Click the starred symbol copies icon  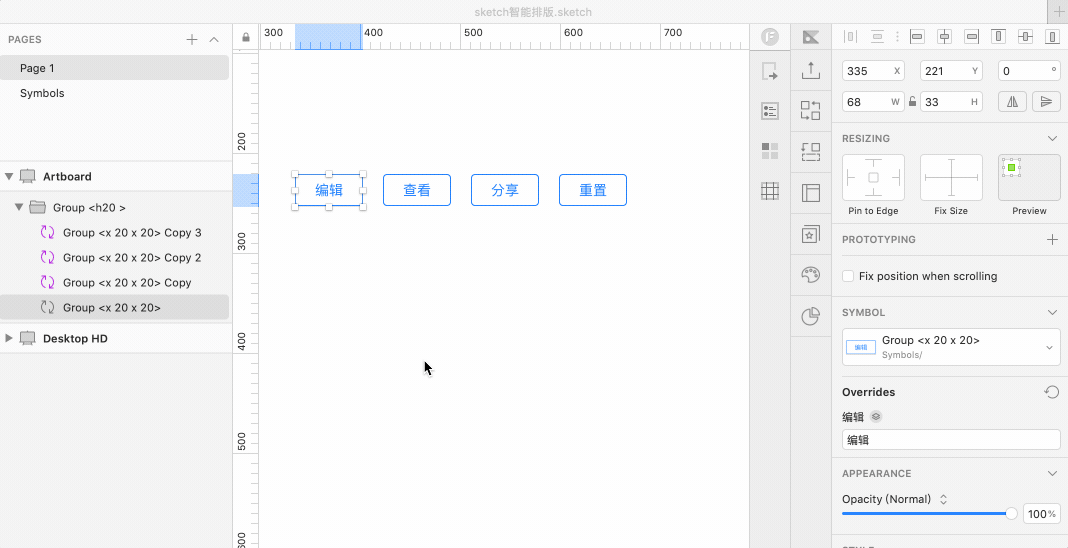[x=811, y=234]
